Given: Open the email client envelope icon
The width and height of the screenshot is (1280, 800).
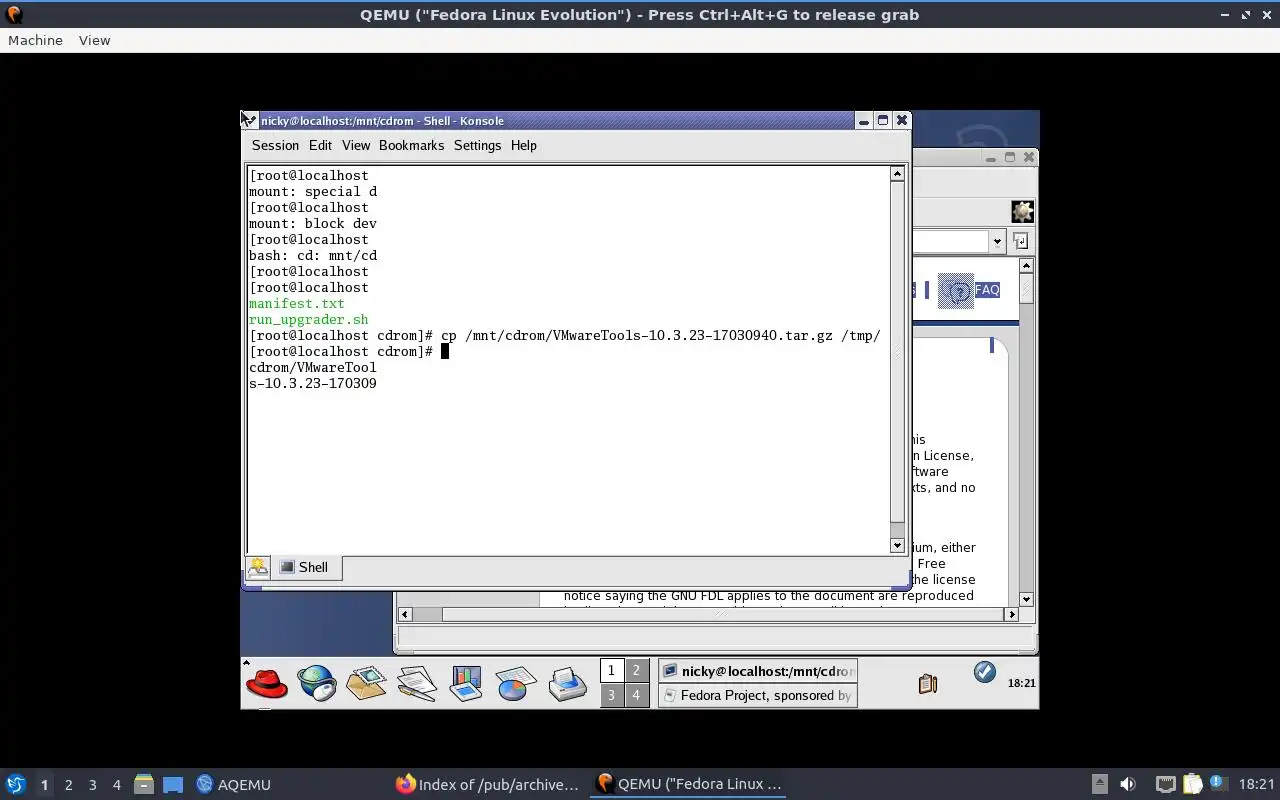Looking at the screenshot, I should click(366, 684).
